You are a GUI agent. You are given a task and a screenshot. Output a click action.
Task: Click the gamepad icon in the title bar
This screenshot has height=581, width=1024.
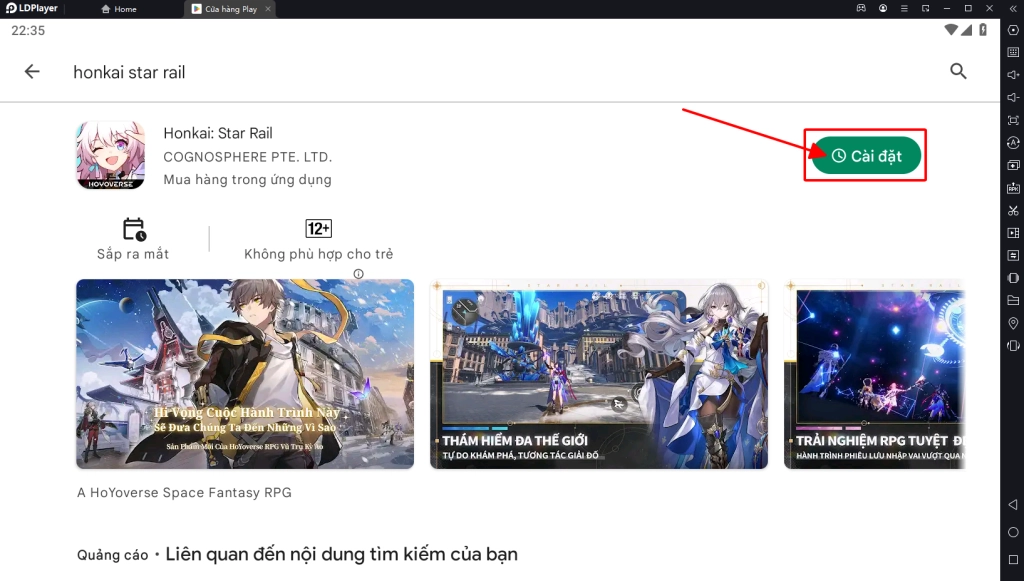point(862,8)
